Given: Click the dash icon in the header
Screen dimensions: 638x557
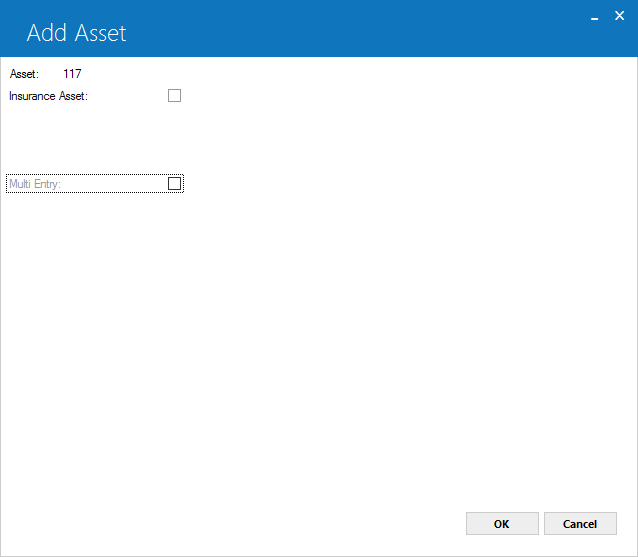Looking at the screenshot, I should tap(594, 18).
